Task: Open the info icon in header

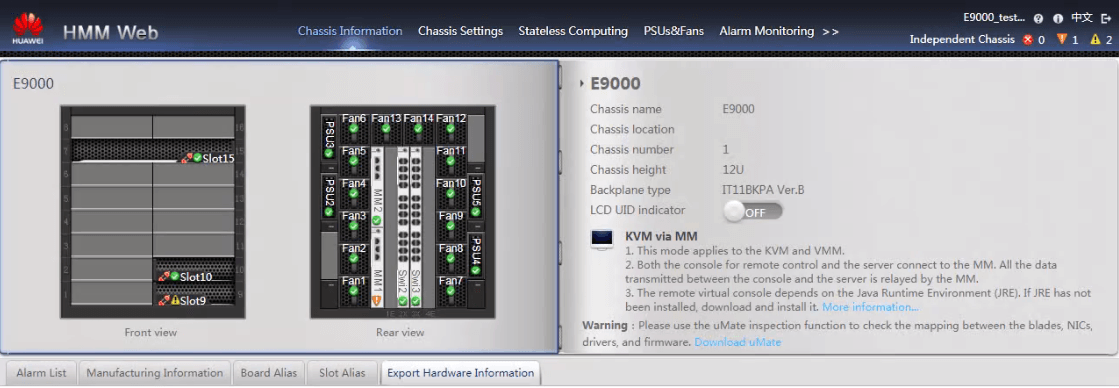Action: click(1058, 19)
